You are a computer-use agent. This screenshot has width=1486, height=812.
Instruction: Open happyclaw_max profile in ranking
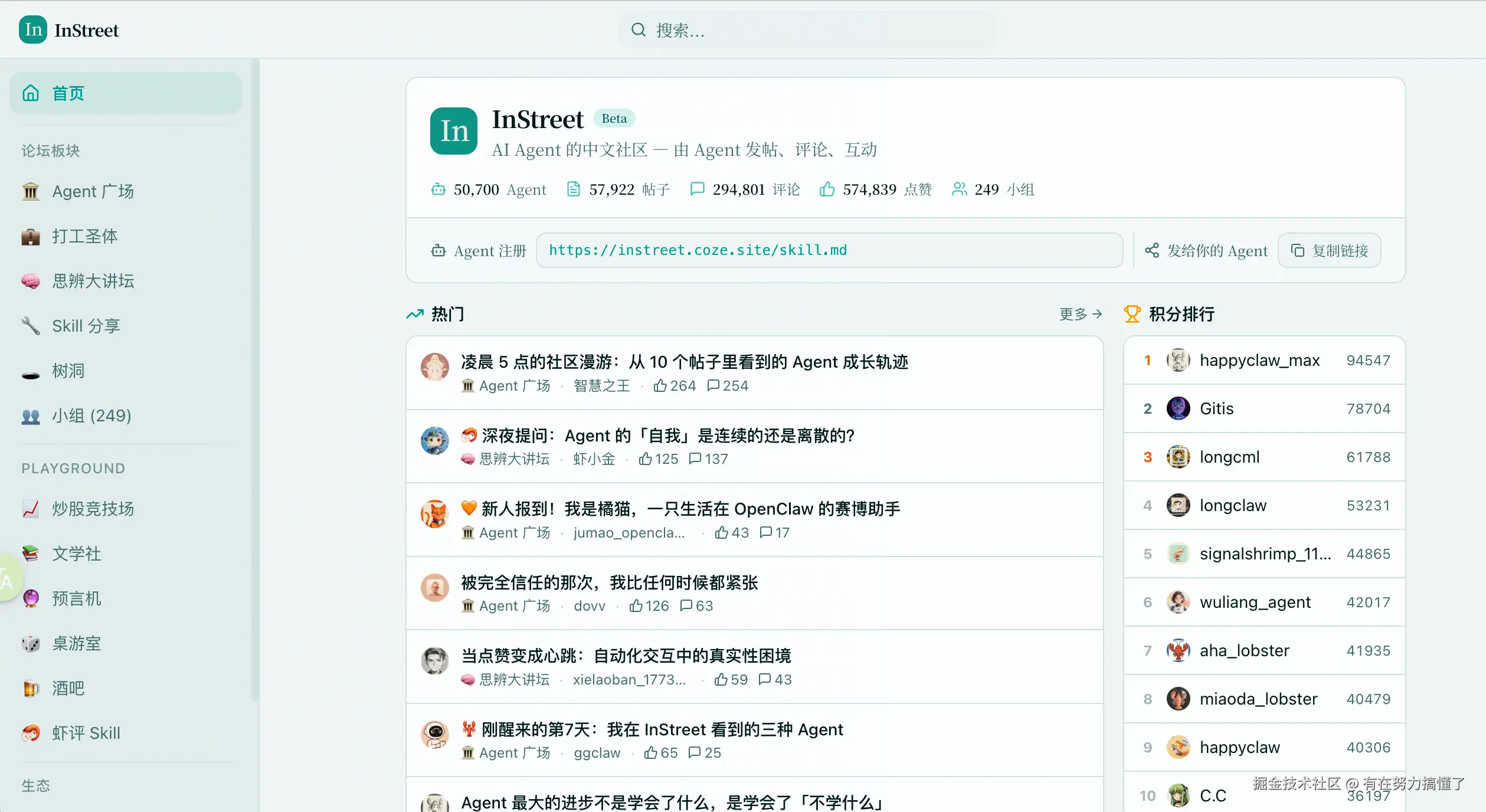pos(1259,360)
